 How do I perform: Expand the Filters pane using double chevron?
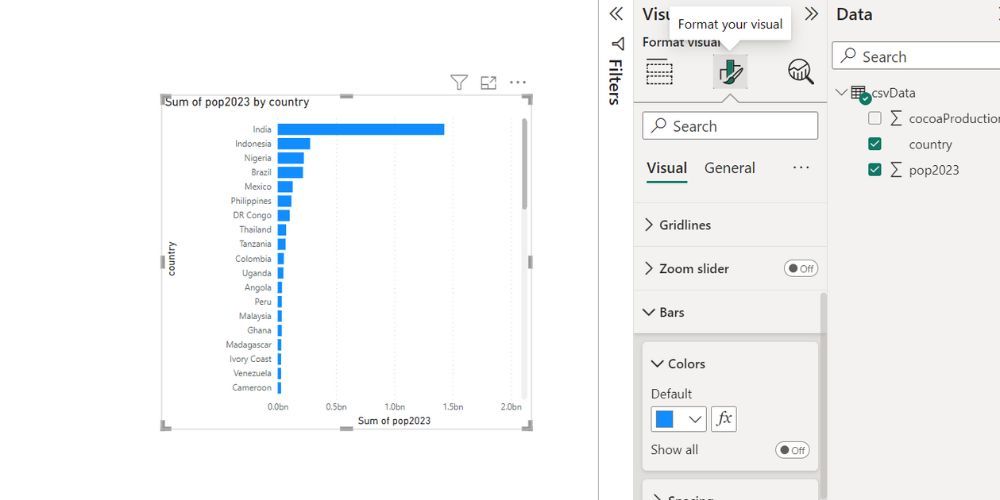(616, 14)
